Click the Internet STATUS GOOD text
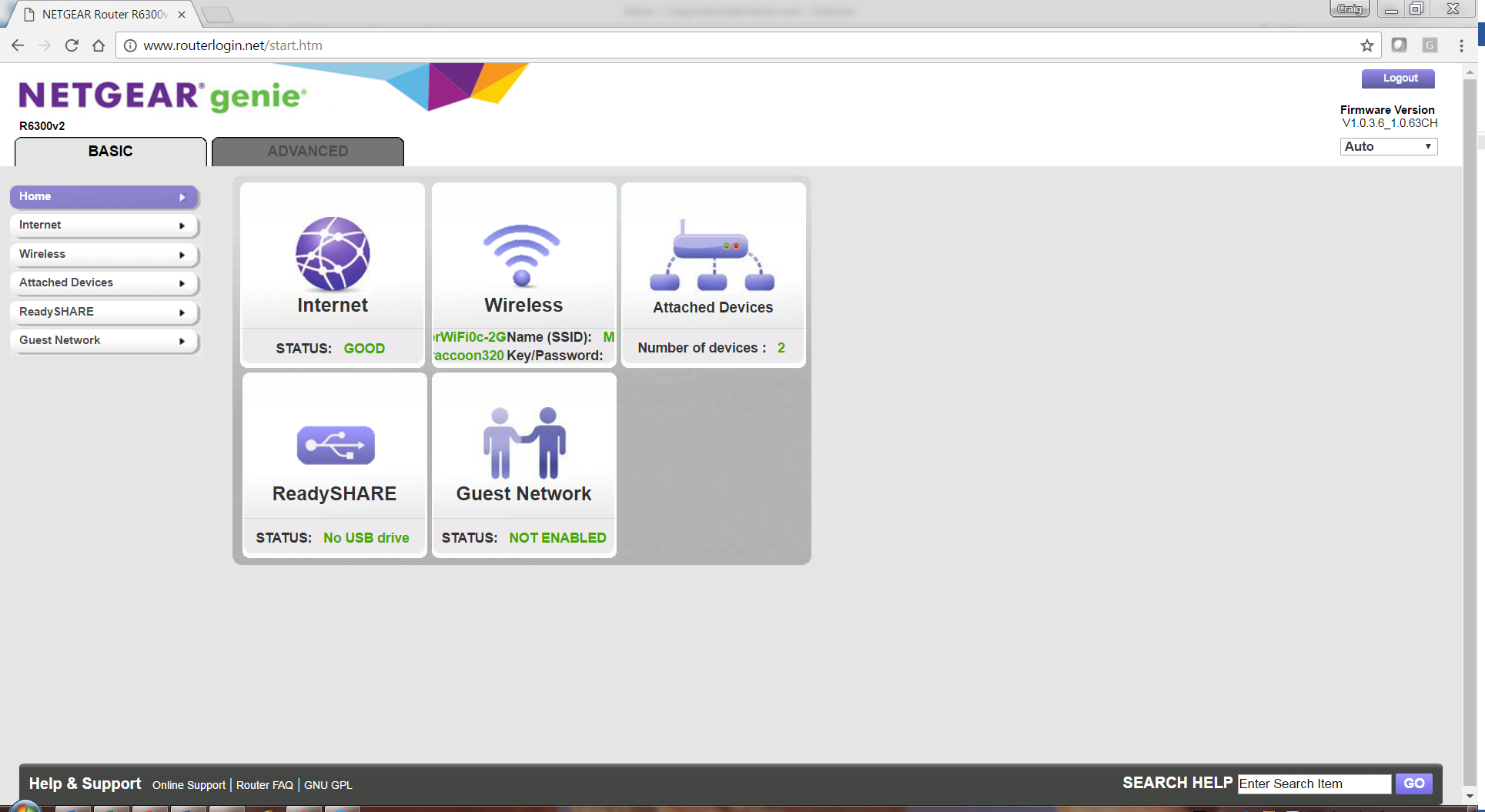Viewport: 1485px width, 812px height. [330, 349]
